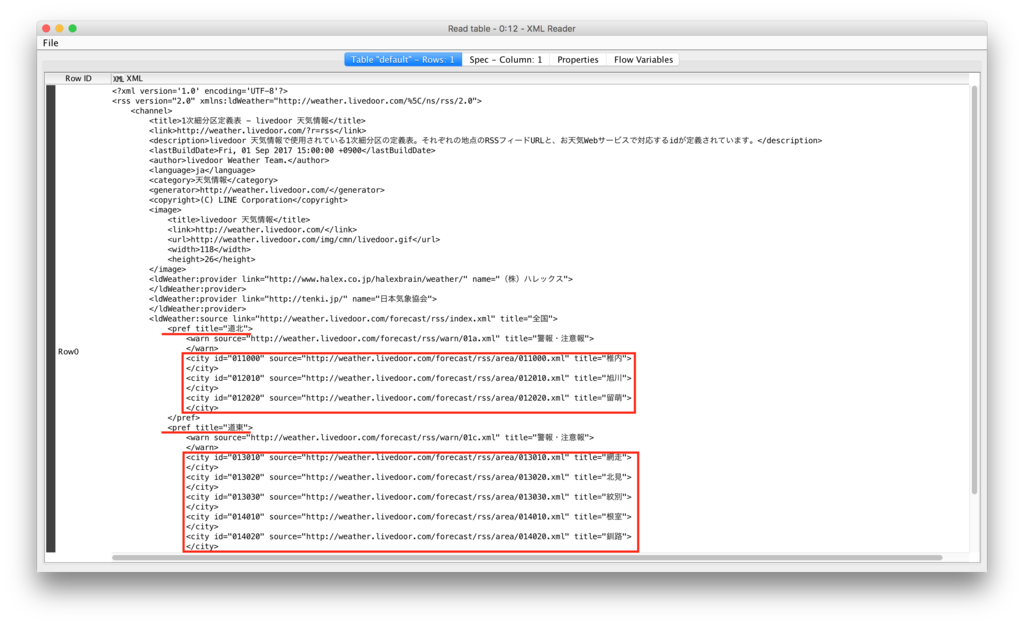
Task: Select the Table "default" – Rows: 1 tab
Action: [x=402, y=59]
